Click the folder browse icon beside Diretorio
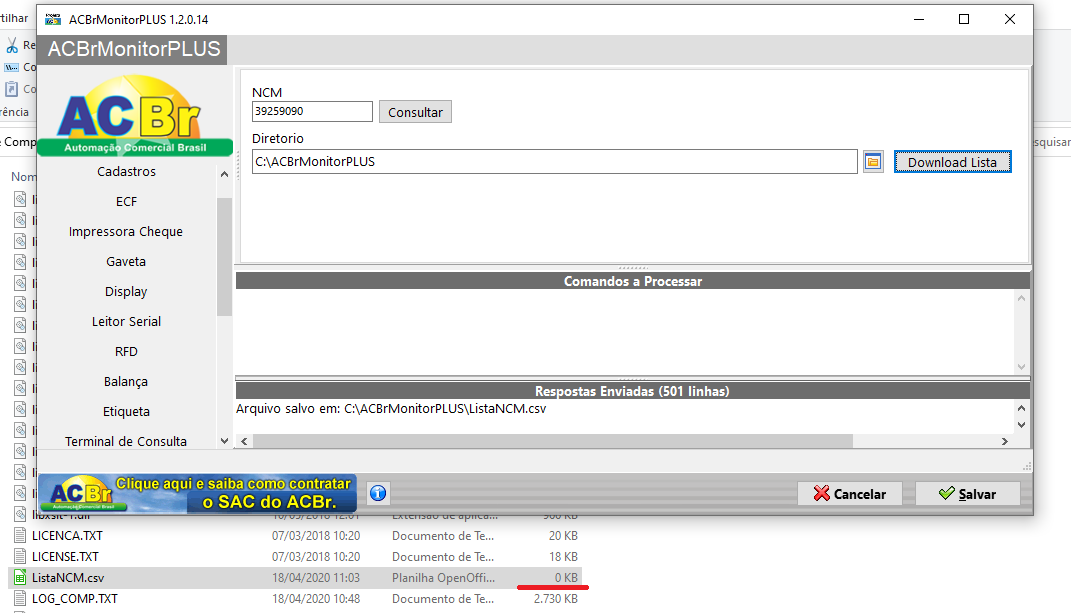The image size is (1071, 613). [873, 162]
